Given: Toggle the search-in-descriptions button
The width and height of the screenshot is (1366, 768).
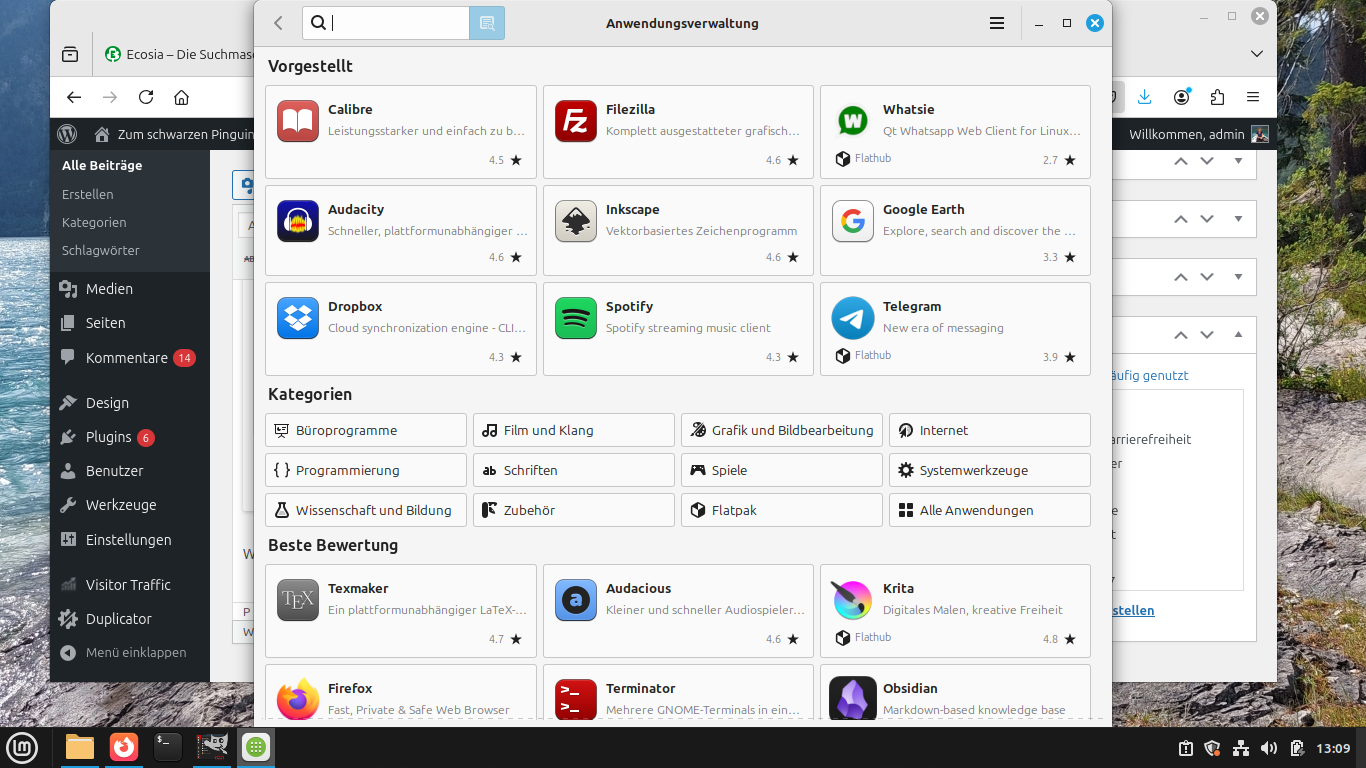Looking at the screenshot, I should tap(487, 23).
